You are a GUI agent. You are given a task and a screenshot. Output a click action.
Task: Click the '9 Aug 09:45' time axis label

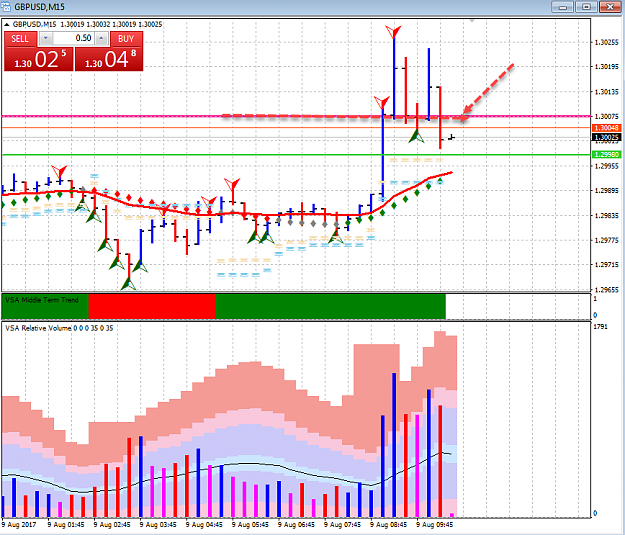point(434,525)
